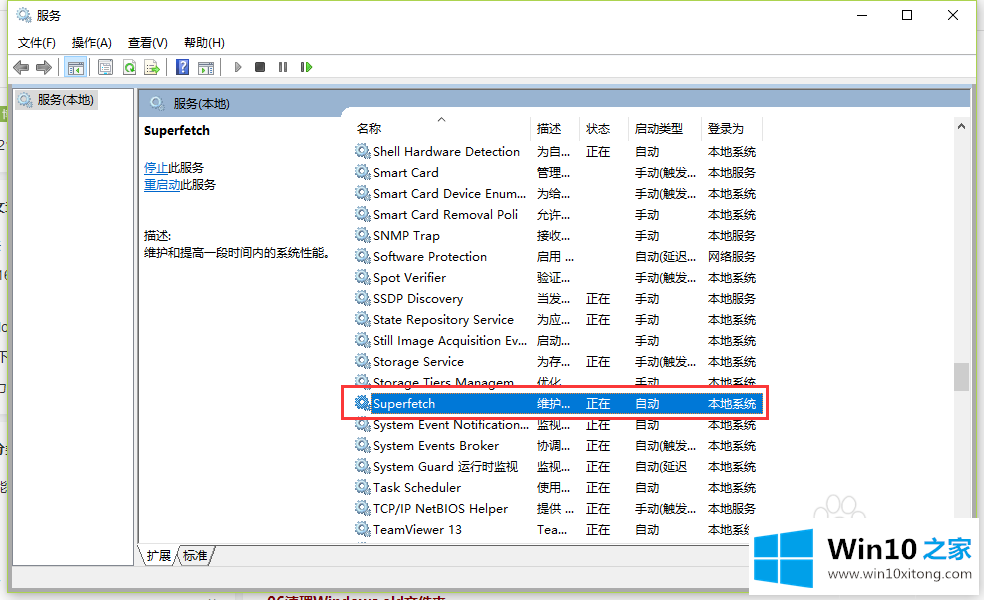Select 服务(本地) in the left tree
This screenshot has width=984, height=600.
[65, 100]
